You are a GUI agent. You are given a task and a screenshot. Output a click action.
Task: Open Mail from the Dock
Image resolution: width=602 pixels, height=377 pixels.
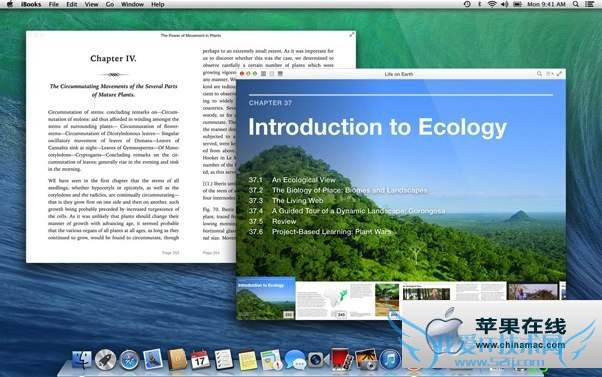153,359
